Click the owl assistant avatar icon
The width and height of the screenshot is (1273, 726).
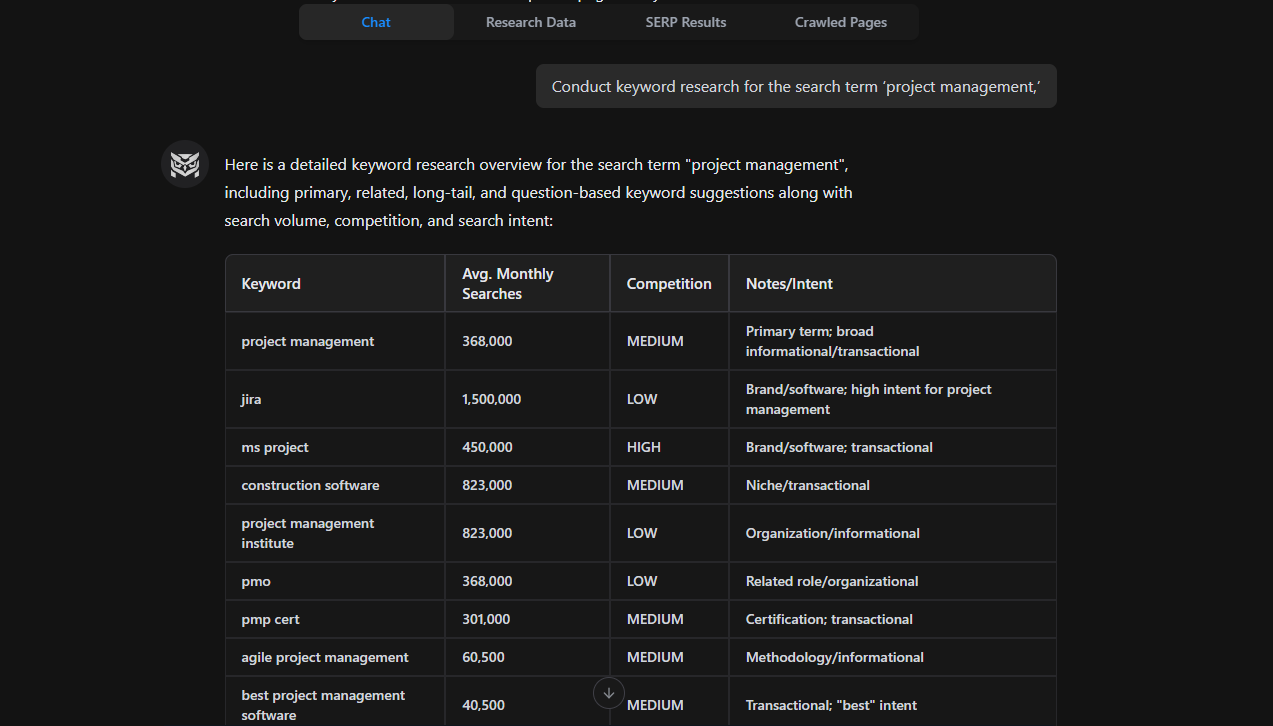[184, 164]
